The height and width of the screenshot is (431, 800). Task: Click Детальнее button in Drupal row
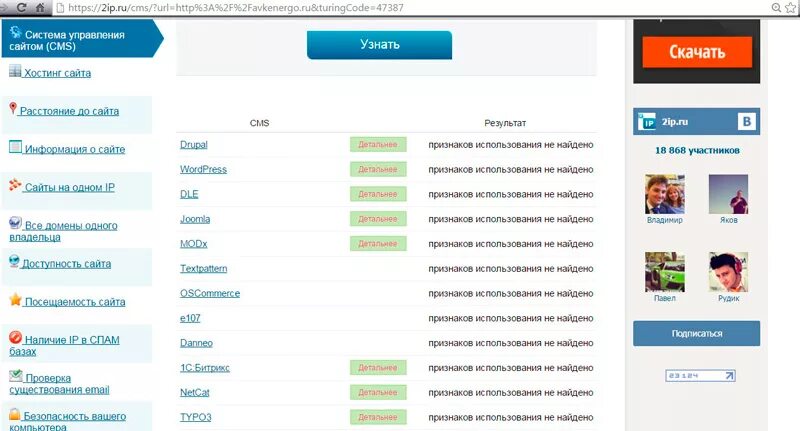tap(378, 144)
